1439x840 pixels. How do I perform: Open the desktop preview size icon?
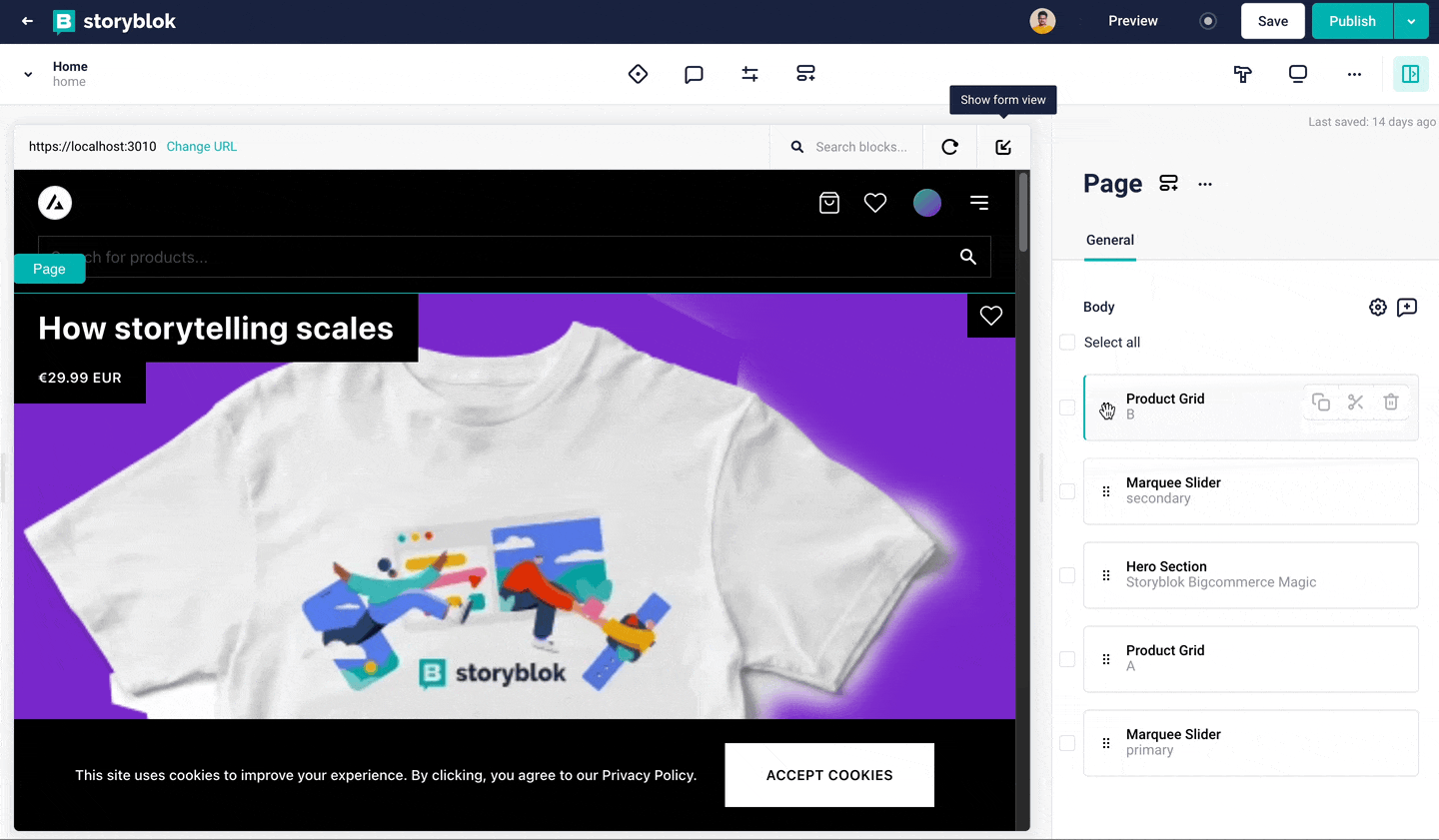1298,74
